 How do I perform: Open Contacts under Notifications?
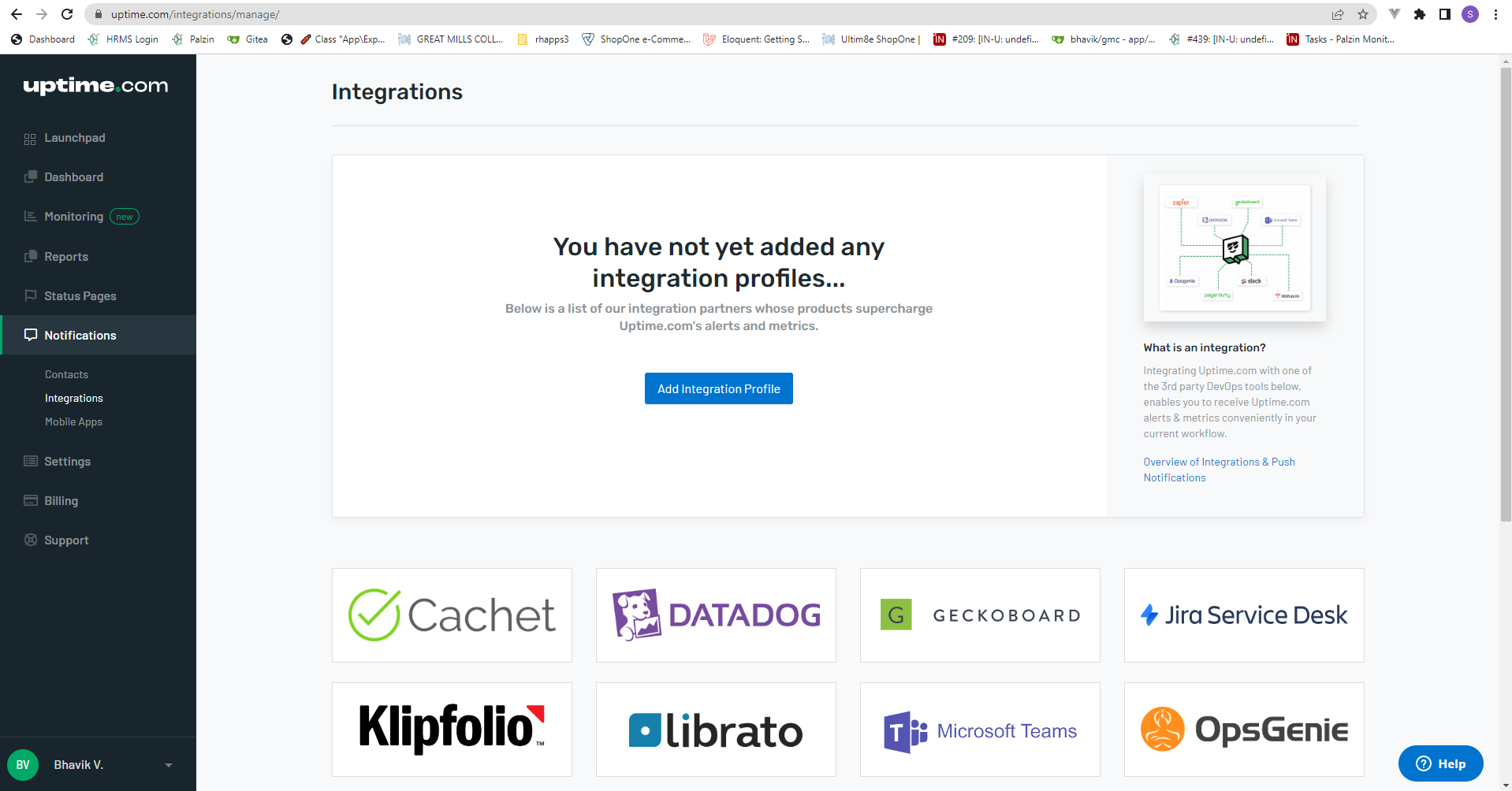point(66,374)
